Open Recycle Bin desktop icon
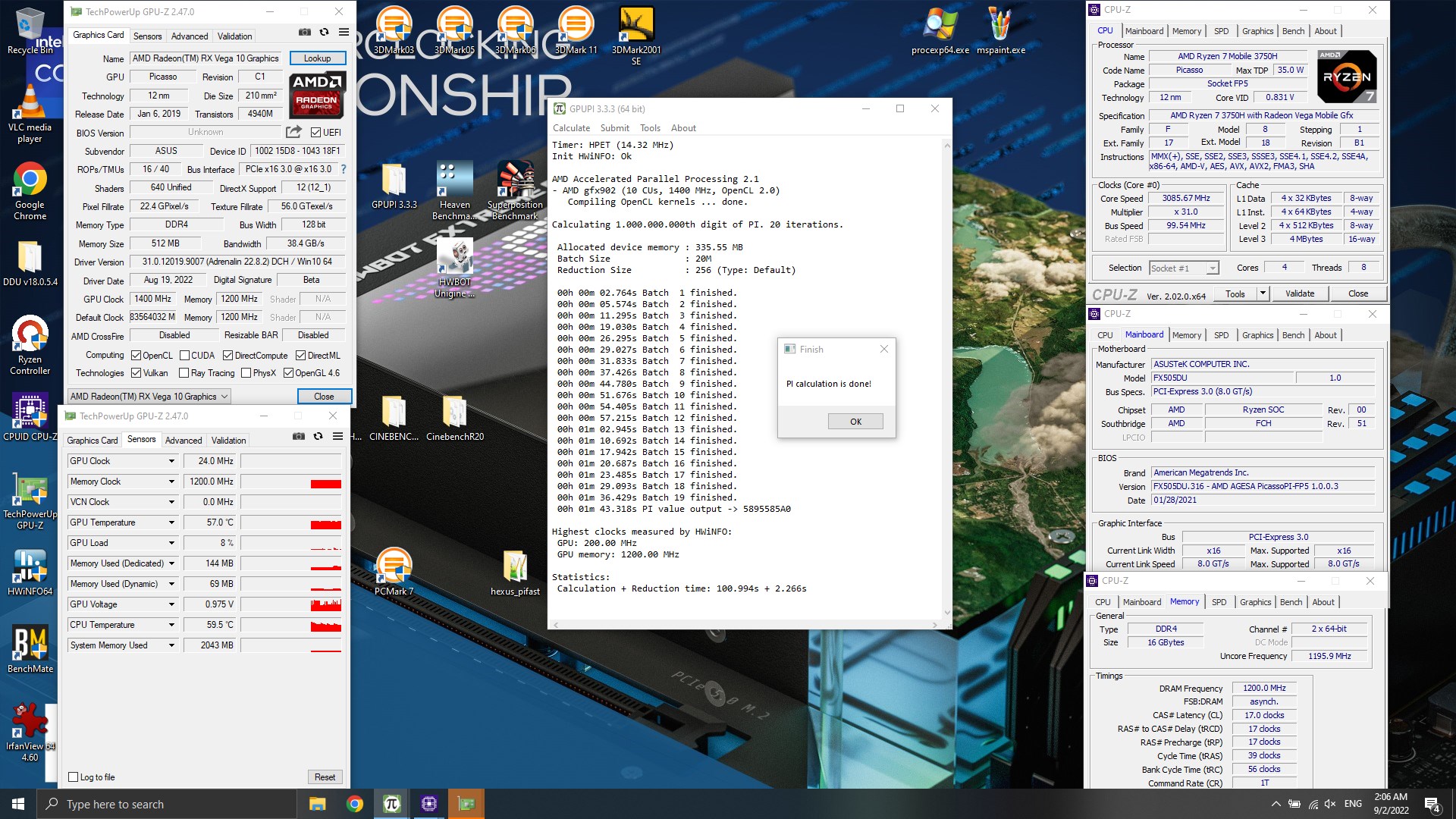The image size is (1456, 819). (30, 32)
